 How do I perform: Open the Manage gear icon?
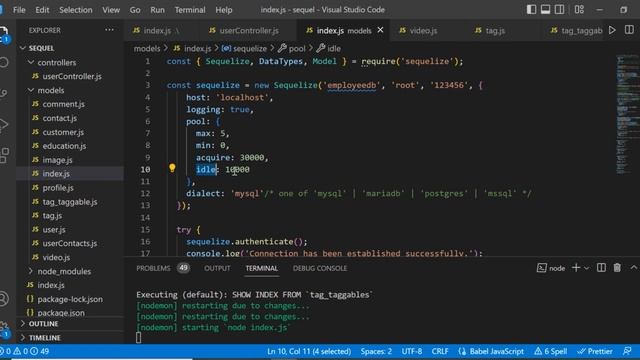point(4,329)
